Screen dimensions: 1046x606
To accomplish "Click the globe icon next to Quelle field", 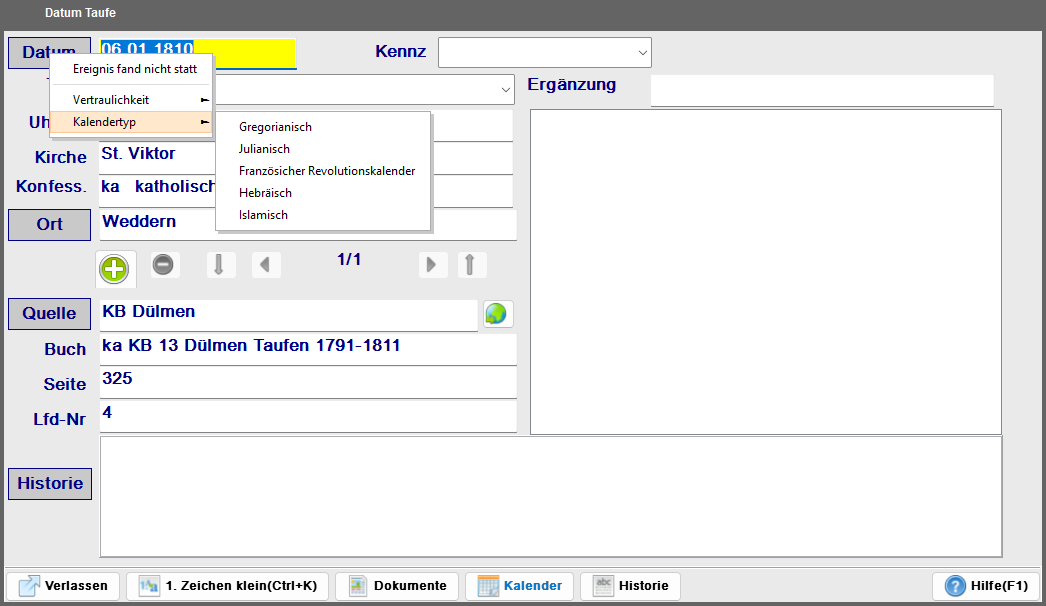I will (x=496, y=314).
